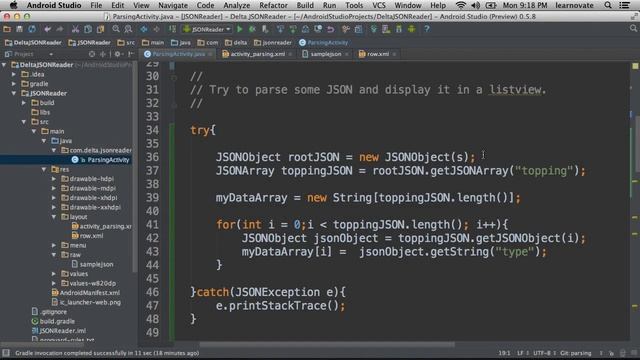The width and height of the screenshot is (640, 360).
Task: Click the navigate Back toolbar icon
Action: click(x=144, y=29)
